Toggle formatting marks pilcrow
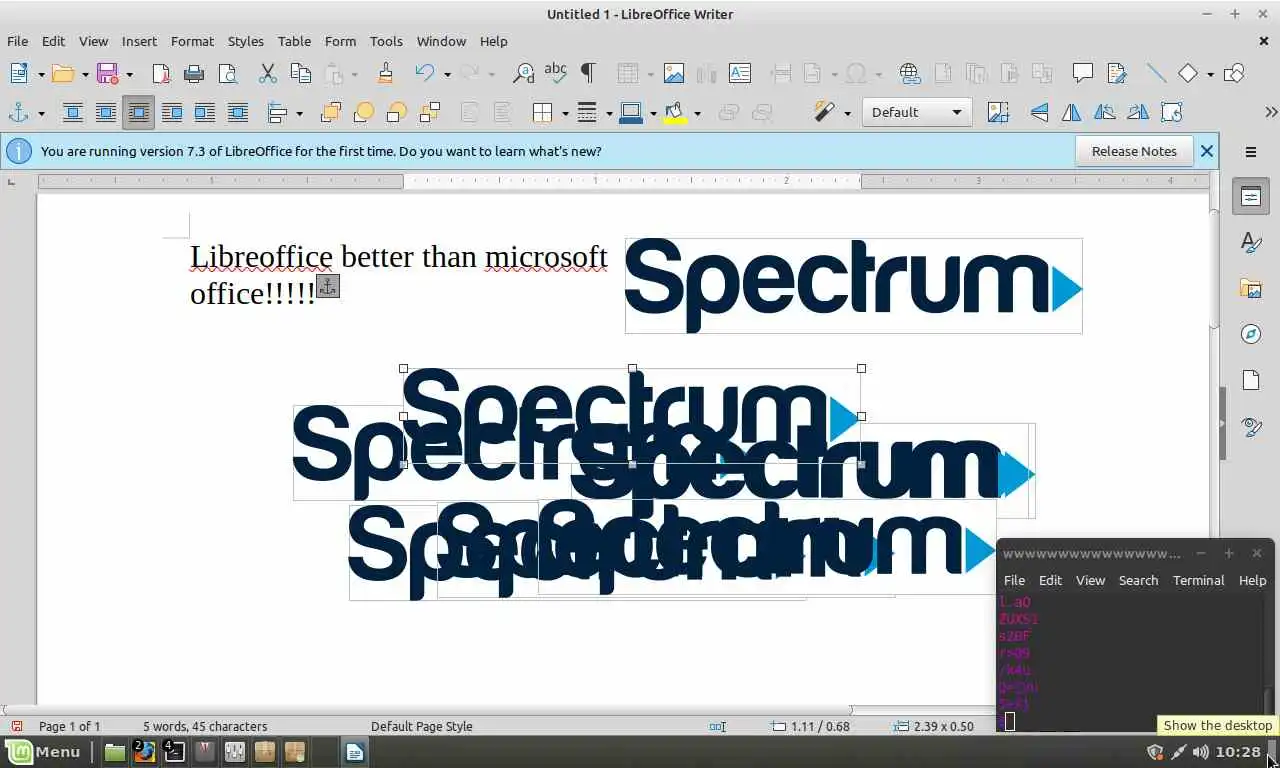Image resolution: width=1280 pixels, height=768 pixels. (588, 73)
